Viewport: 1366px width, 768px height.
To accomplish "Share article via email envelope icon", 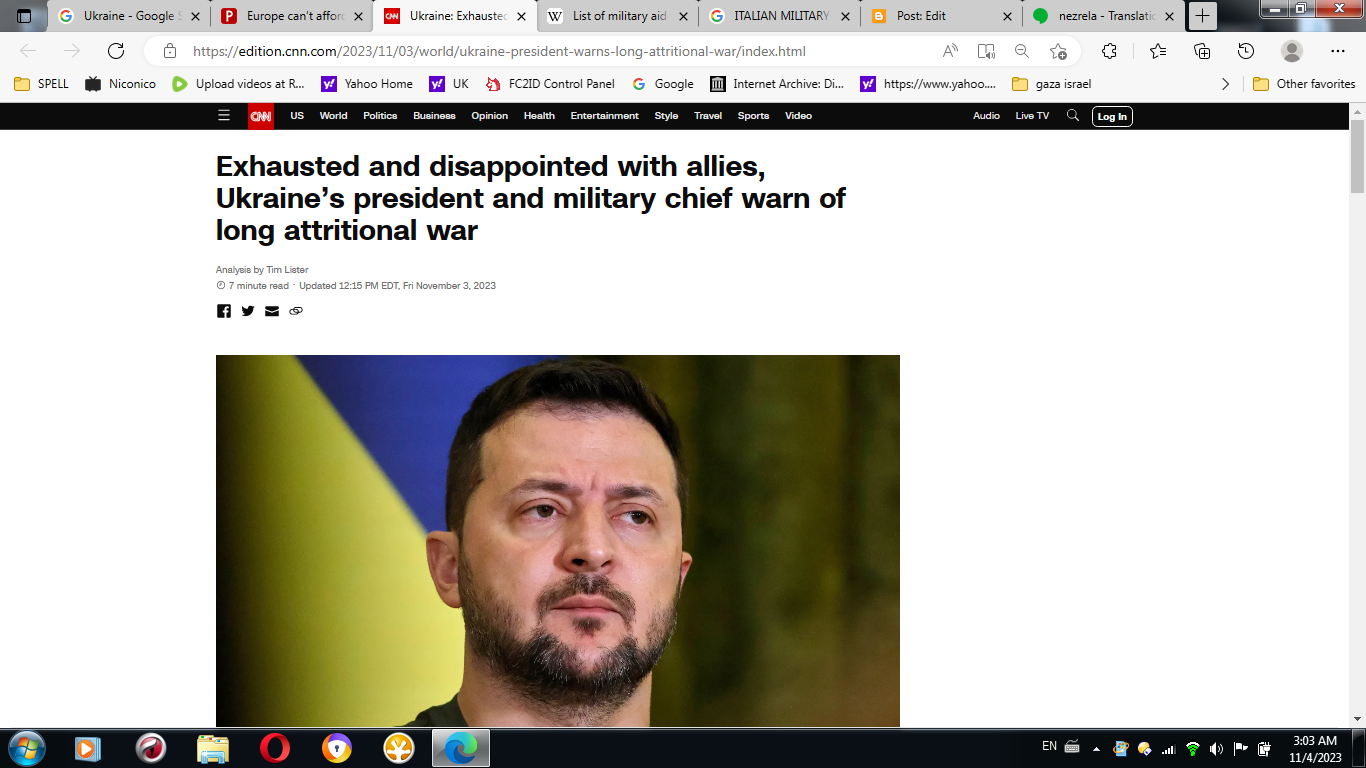I will click(272, 311).
